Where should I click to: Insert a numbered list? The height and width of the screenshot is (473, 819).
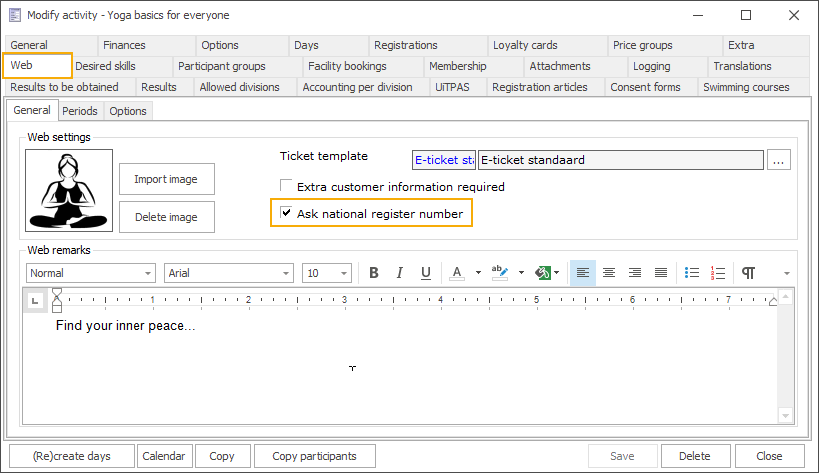click(x=718, y=273)
